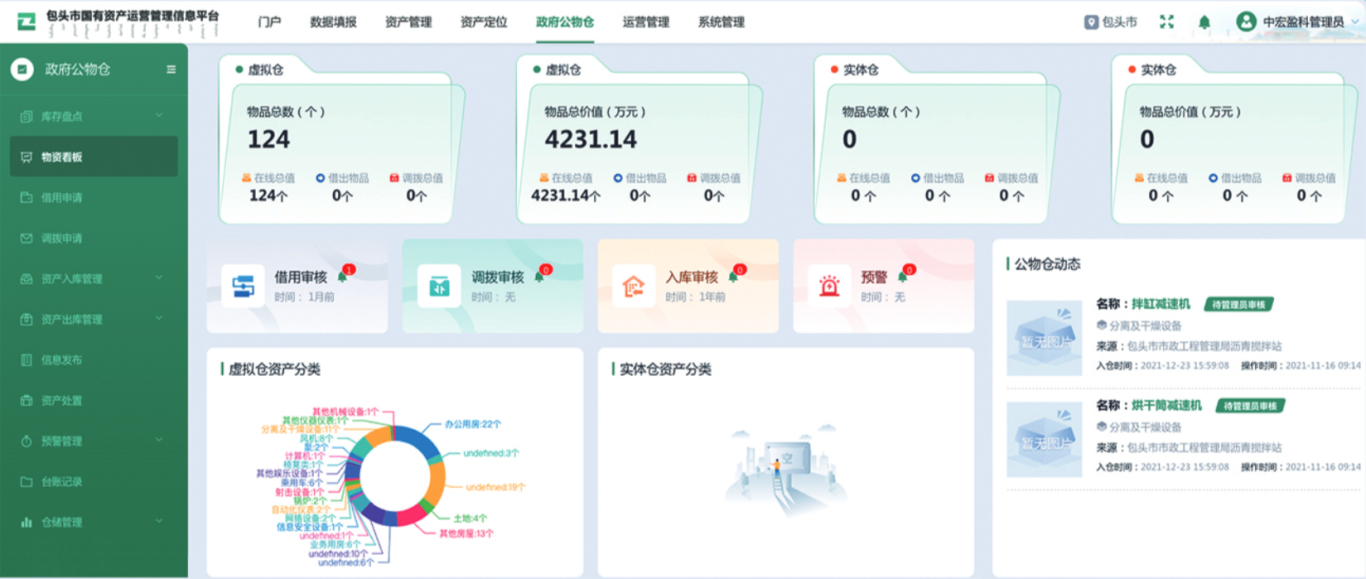Open notifications bell in top bar
Screen dimensions: 1366x579
(1204, 22)
